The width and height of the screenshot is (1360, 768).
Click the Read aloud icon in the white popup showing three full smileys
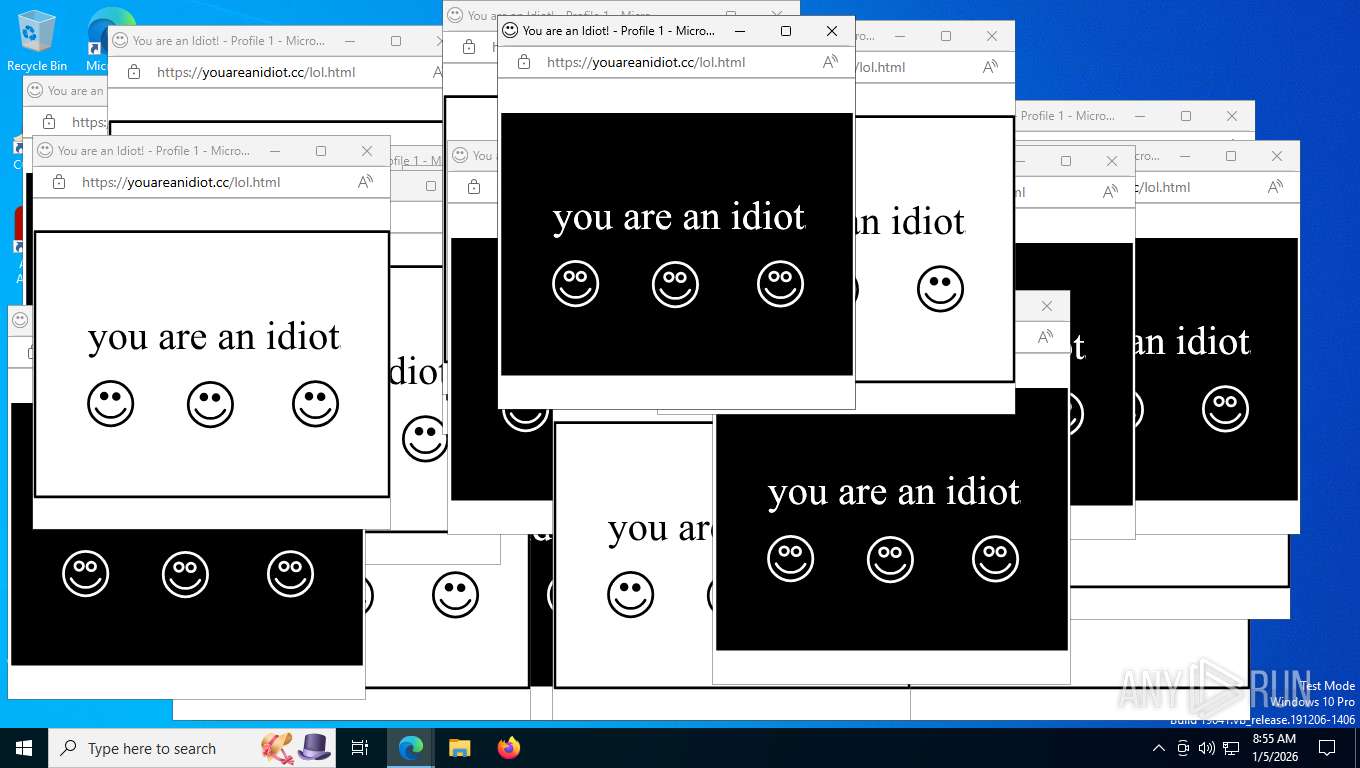[x=365, y=182]
